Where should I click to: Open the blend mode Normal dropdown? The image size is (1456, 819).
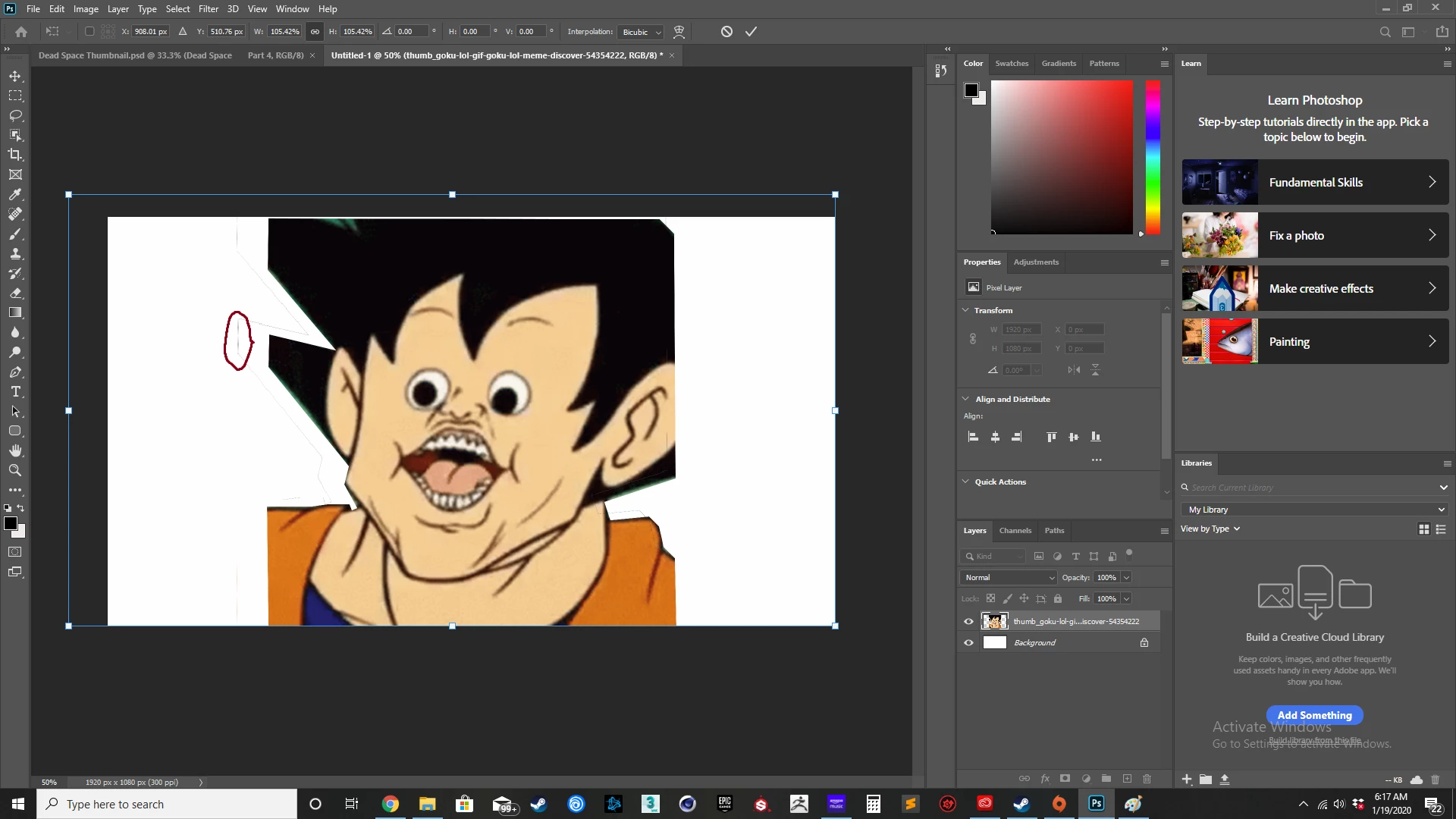pos(1009,578)
